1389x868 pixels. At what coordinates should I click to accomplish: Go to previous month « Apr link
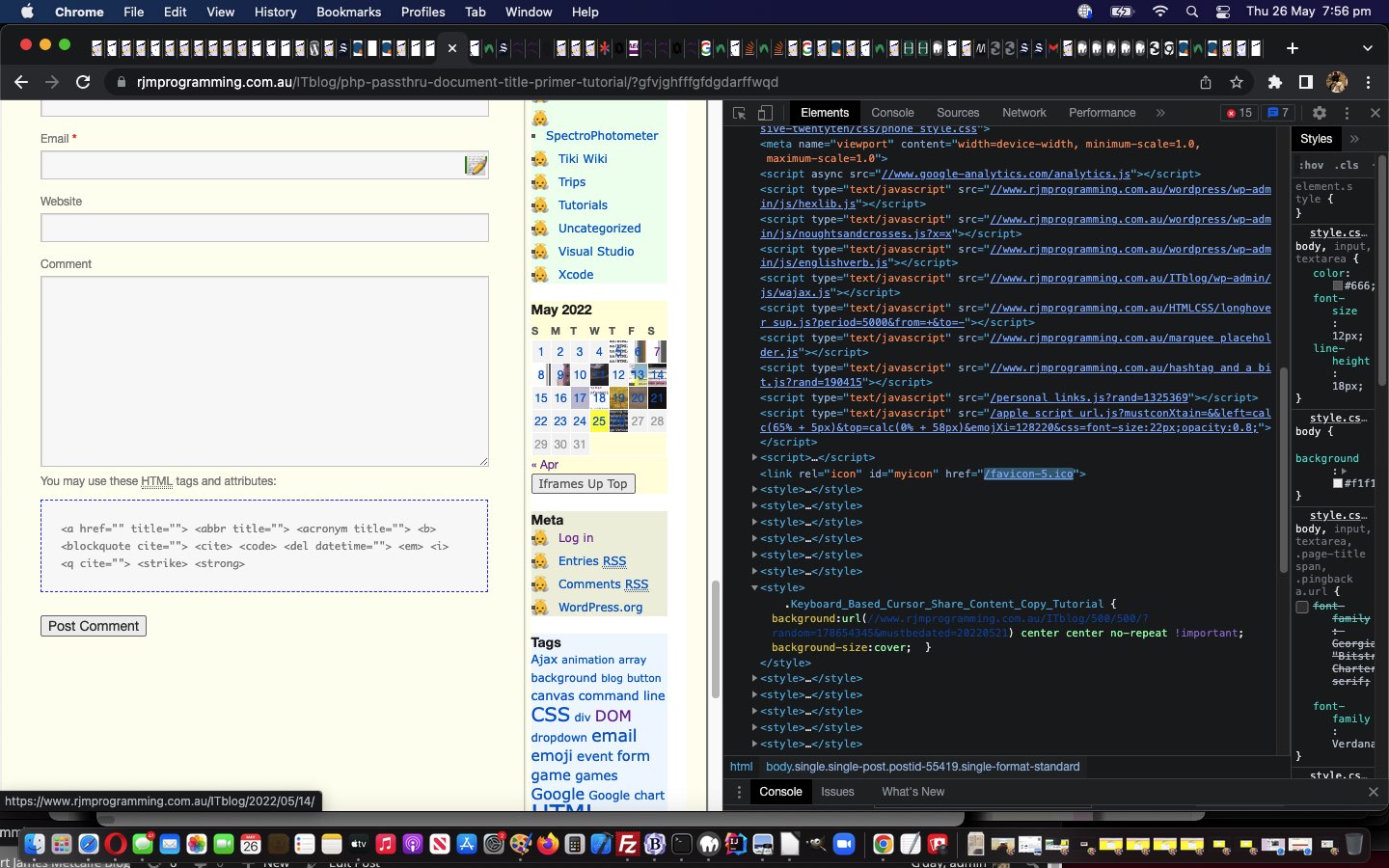(x=545, y=465)
